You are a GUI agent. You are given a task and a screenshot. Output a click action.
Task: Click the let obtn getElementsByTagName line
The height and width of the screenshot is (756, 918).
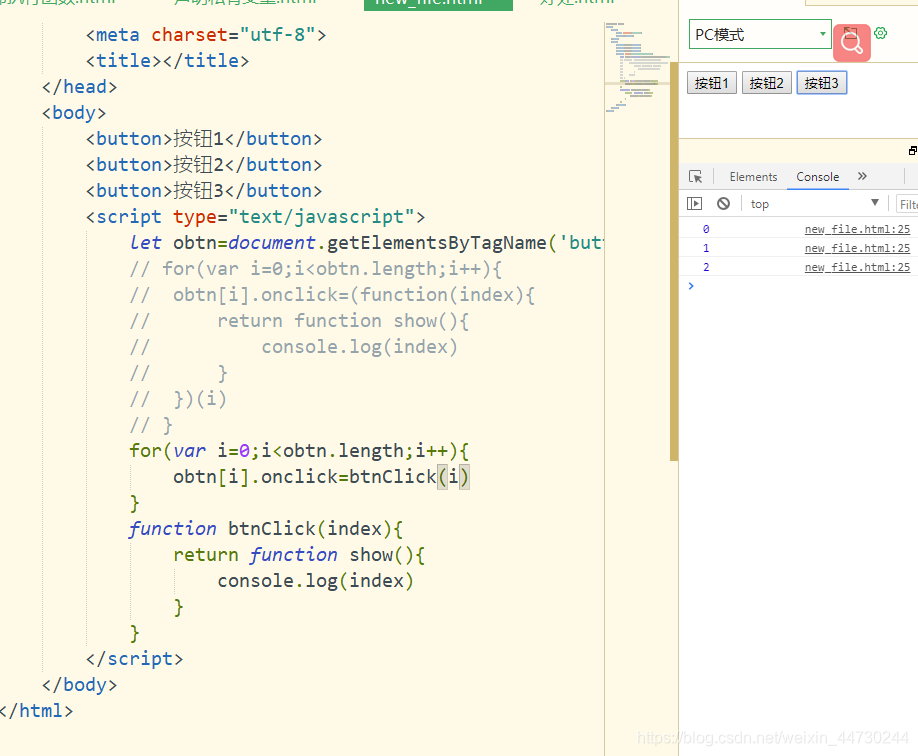(x=366, y=242)
